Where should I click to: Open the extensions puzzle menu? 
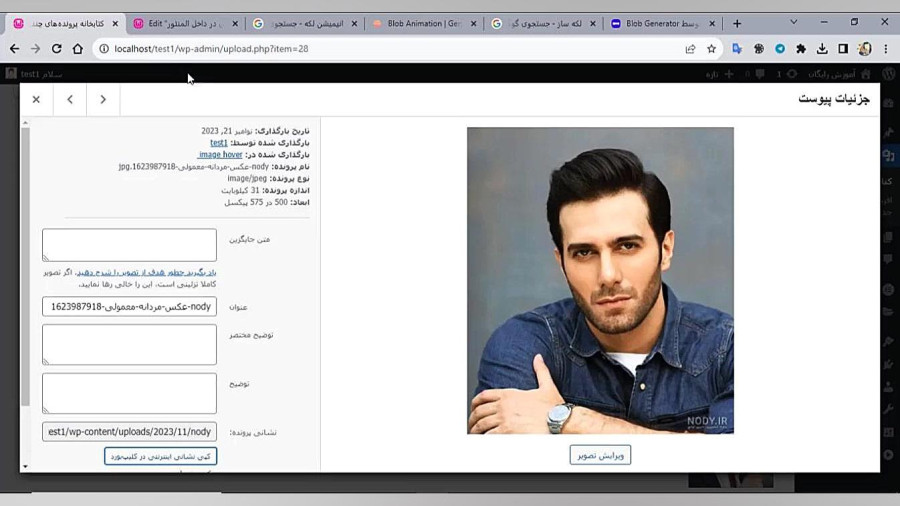pyautogui.click(x=801, y=49)
